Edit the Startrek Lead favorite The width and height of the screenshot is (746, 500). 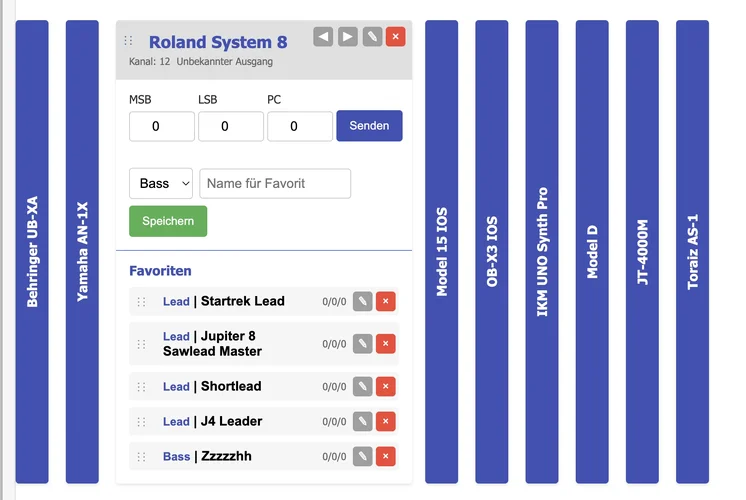[x=362, y=301]
